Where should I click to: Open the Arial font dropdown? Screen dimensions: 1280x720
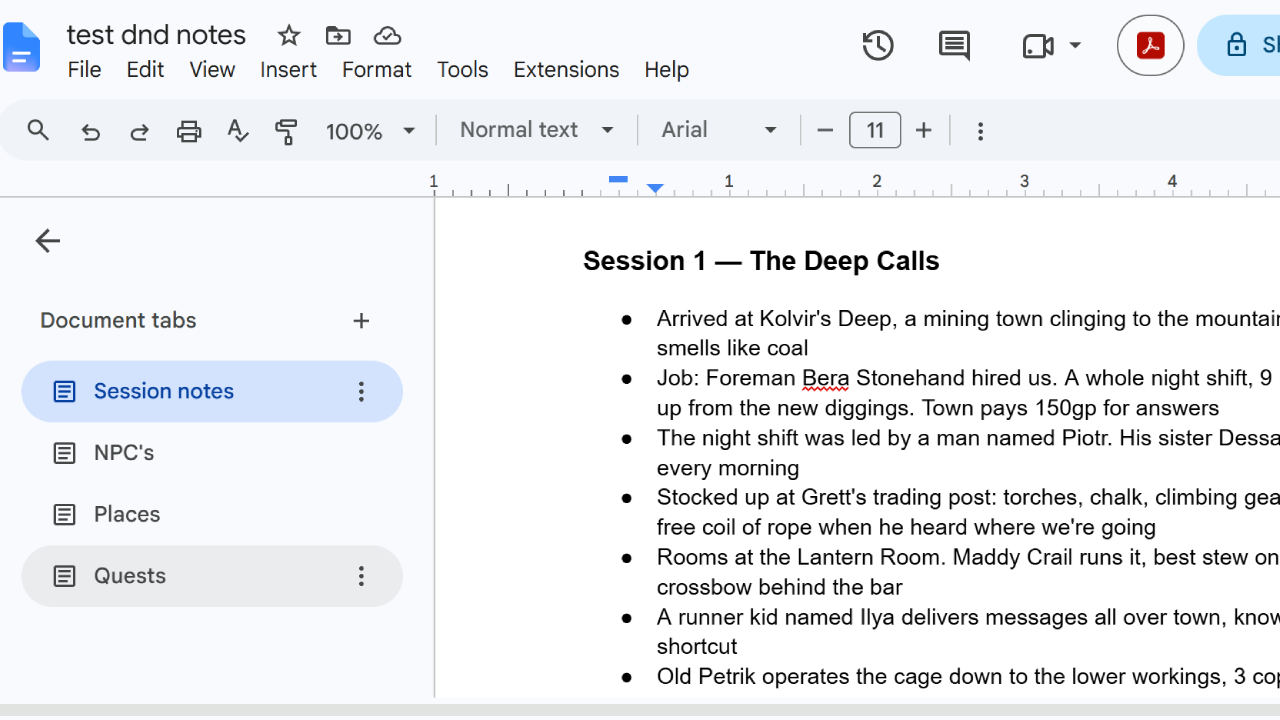(719, 130)
